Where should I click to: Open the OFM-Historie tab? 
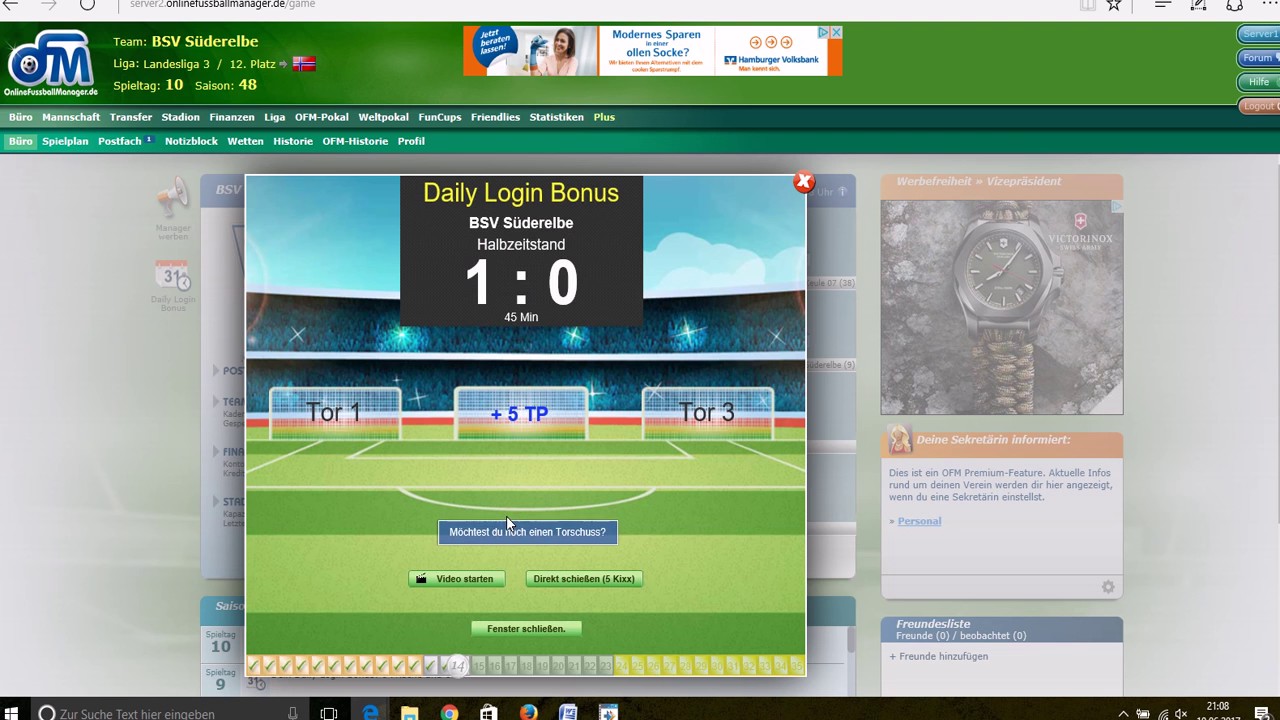[x=355, y=141]
